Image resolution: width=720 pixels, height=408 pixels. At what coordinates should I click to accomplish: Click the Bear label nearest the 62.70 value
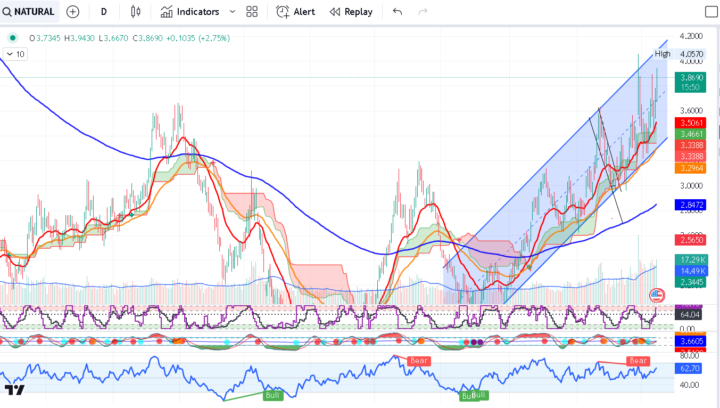click(x=638, y=361)
